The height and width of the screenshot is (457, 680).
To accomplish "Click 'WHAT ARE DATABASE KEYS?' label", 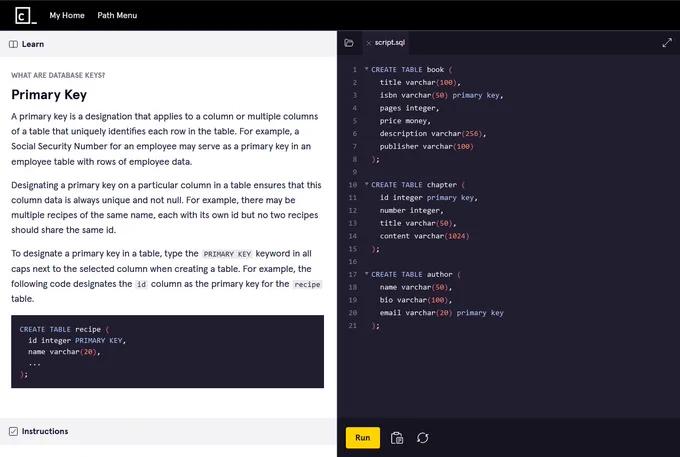I will coord(58,75).
